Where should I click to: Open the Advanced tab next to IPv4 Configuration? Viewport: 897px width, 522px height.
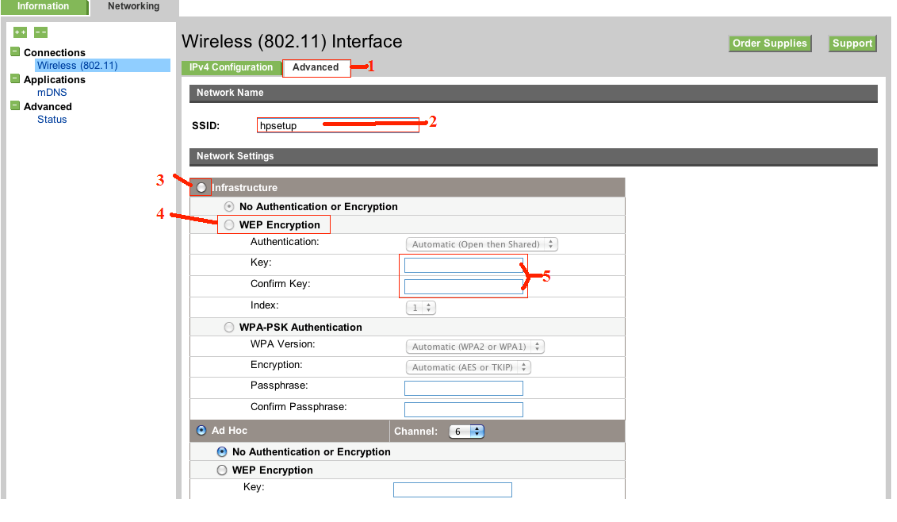[316, 68]
